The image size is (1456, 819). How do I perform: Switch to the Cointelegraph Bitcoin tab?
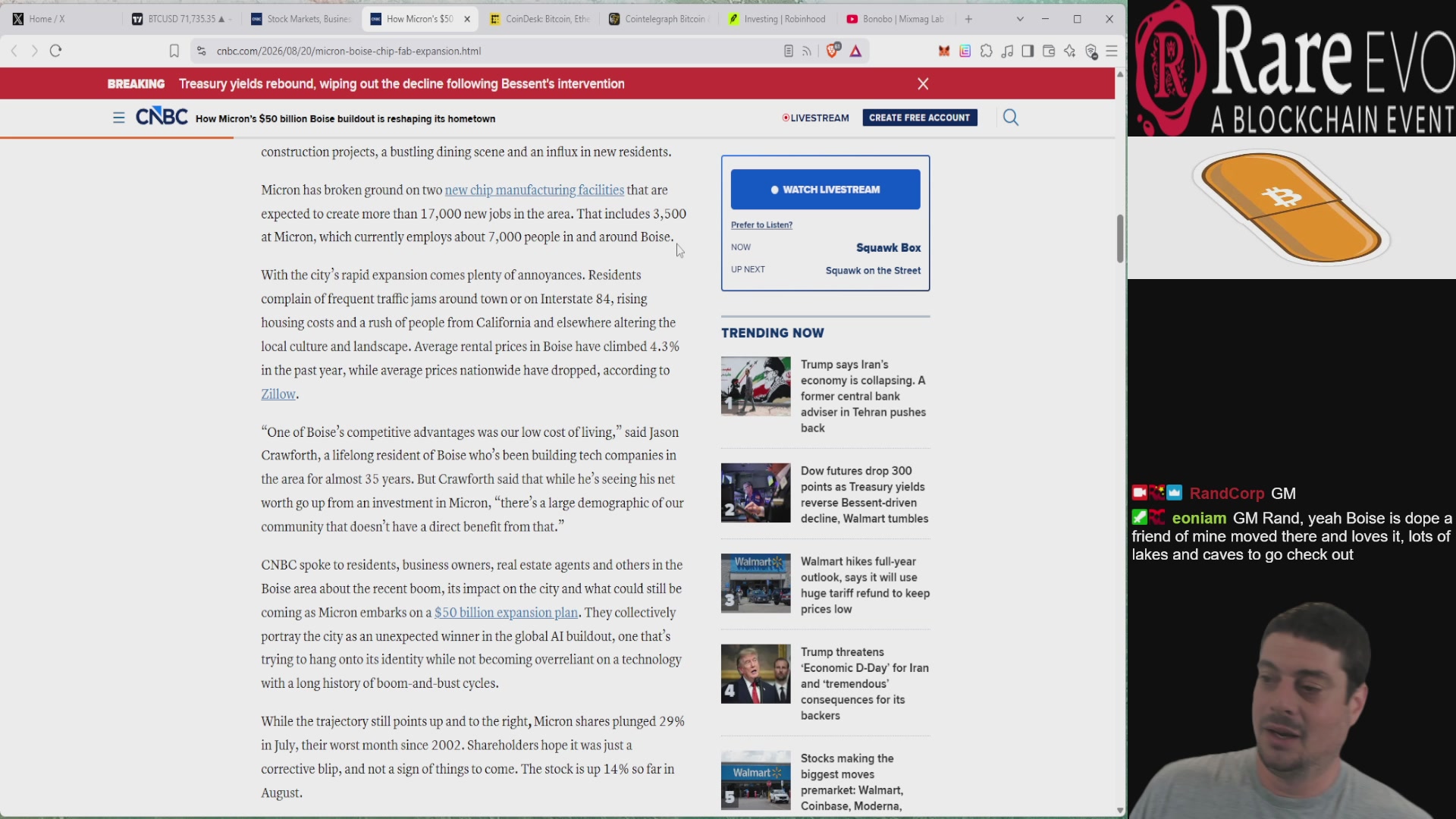[x=660, y=19]
